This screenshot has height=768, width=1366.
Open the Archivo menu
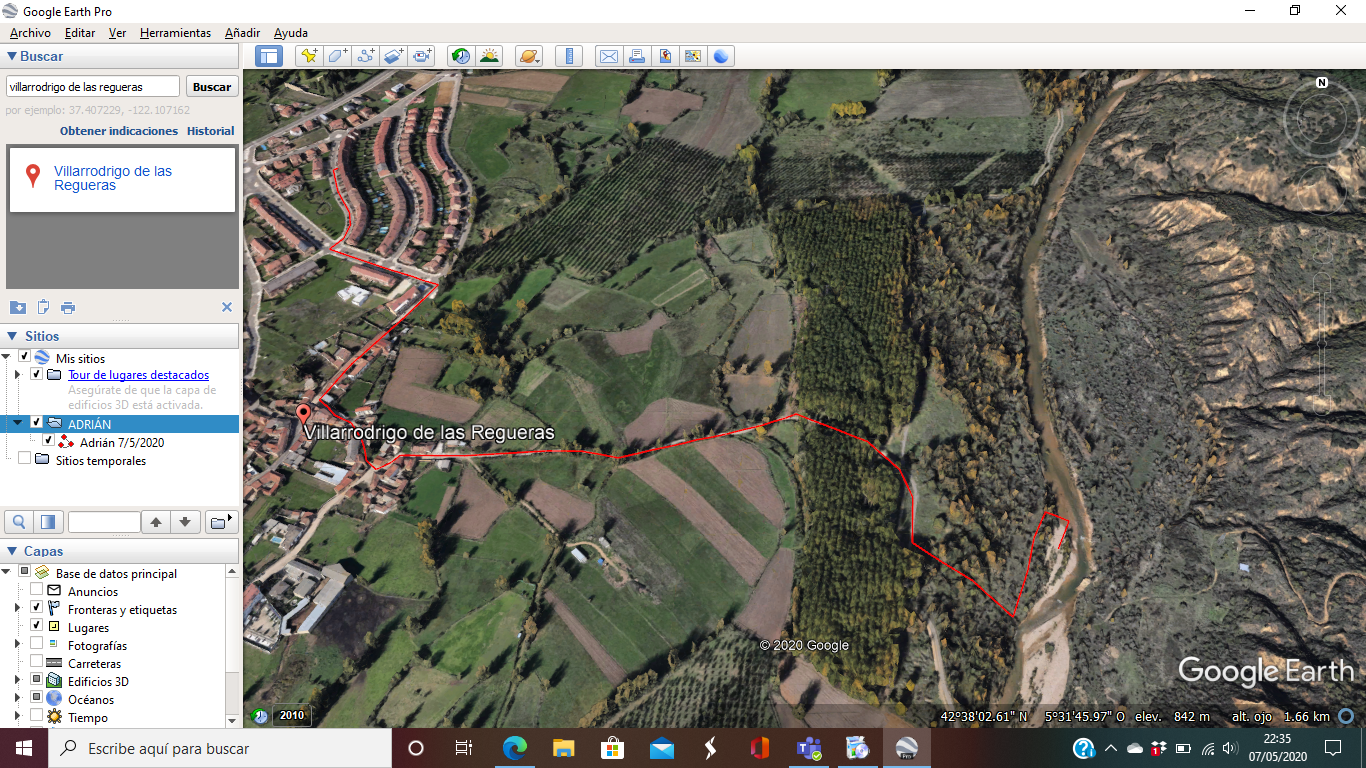coord(30,33)
